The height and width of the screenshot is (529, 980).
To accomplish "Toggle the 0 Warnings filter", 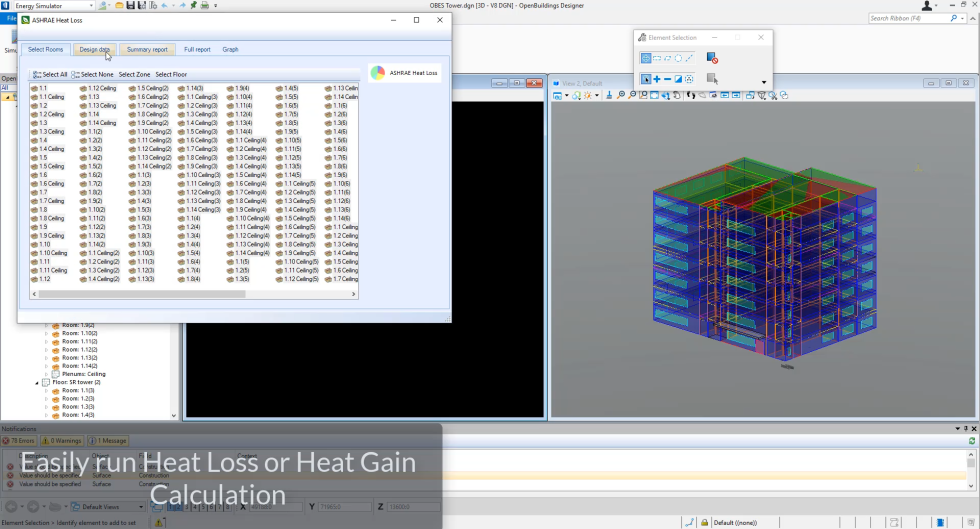I will coord(62,441).
